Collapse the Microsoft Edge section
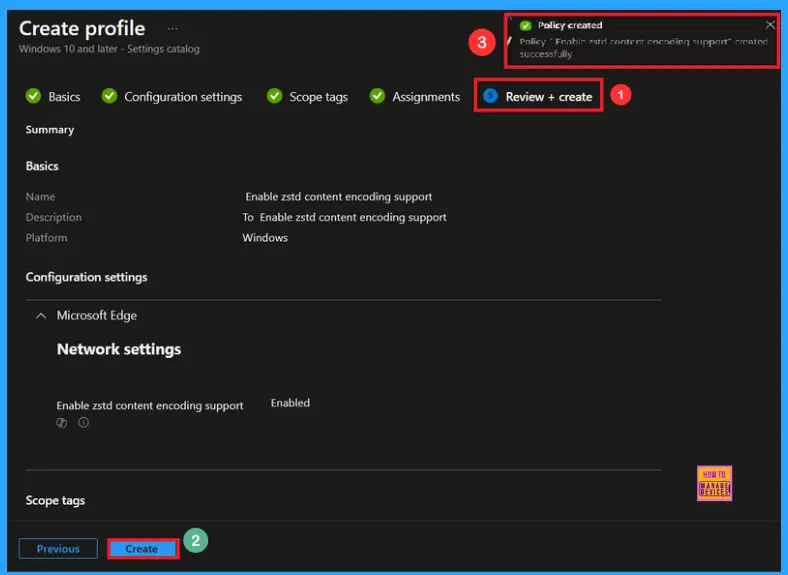788x575 pixels. click(x=41, y=316)
